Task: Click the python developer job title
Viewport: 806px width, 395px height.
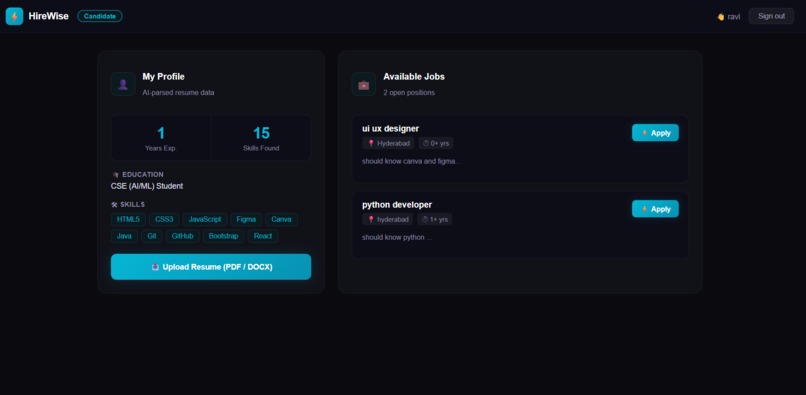Action: [x=397, y=205]
